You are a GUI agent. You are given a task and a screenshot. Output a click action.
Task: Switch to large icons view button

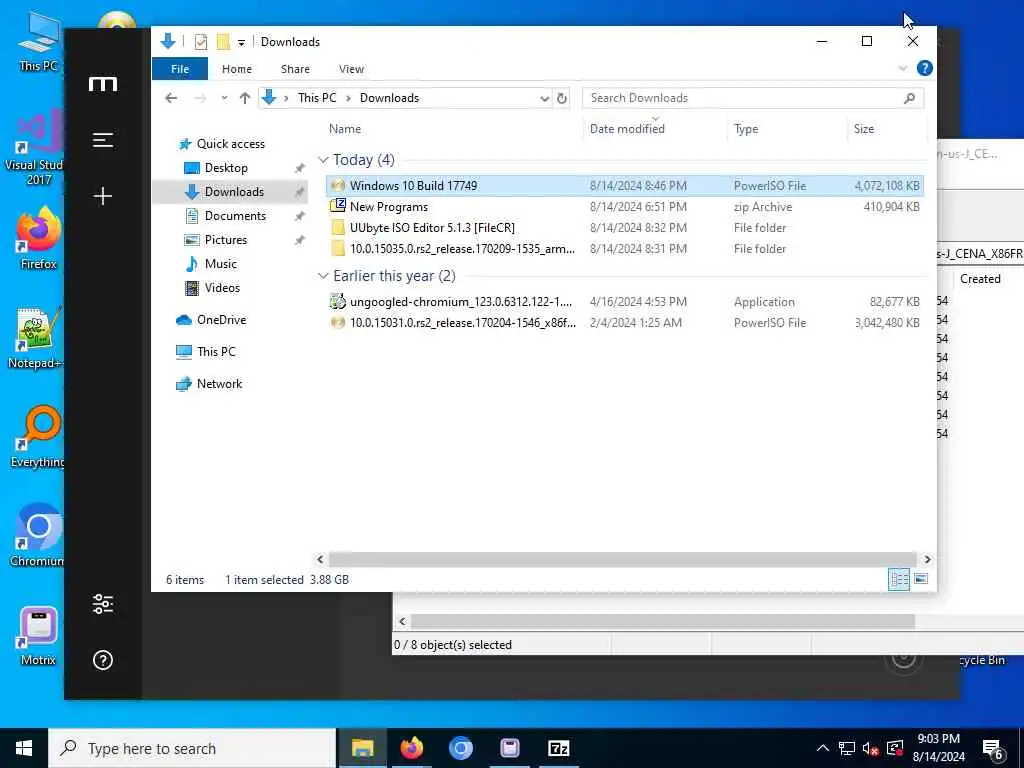coord(921,579)
